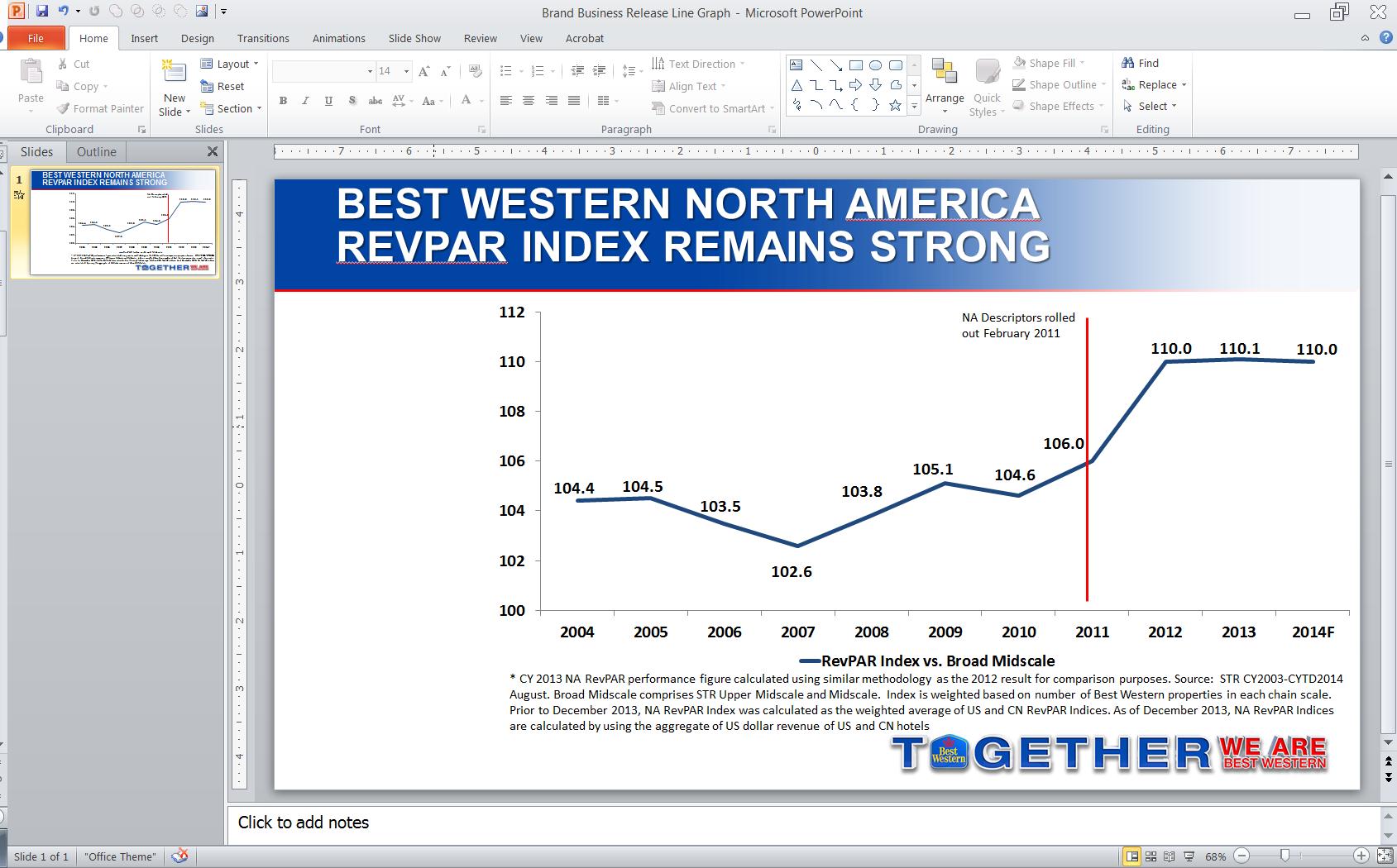Undo the last action
This screenshot has height=868, width=1397.
(63, 12)
